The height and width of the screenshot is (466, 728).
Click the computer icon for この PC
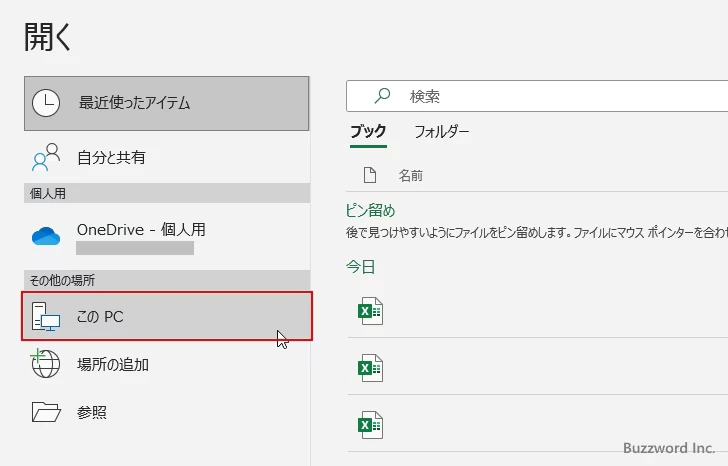click(46, 317)
